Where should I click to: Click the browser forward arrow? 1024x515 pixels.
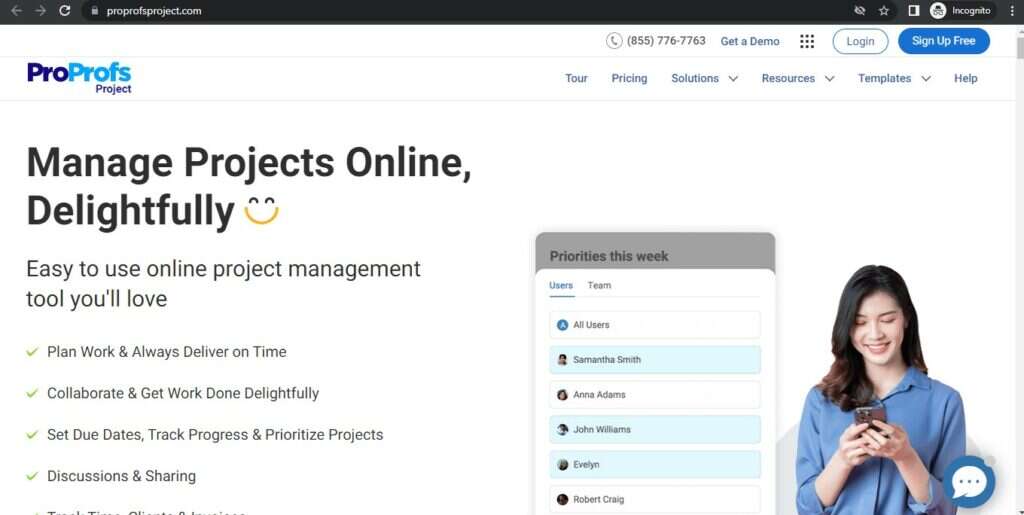(40, 10)
